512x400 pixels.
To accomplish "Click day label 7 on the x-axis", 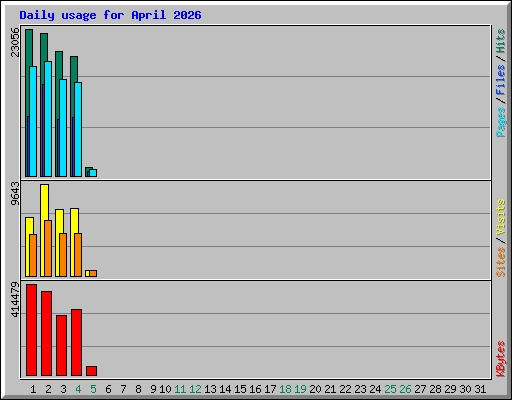I will coord(123,389).
